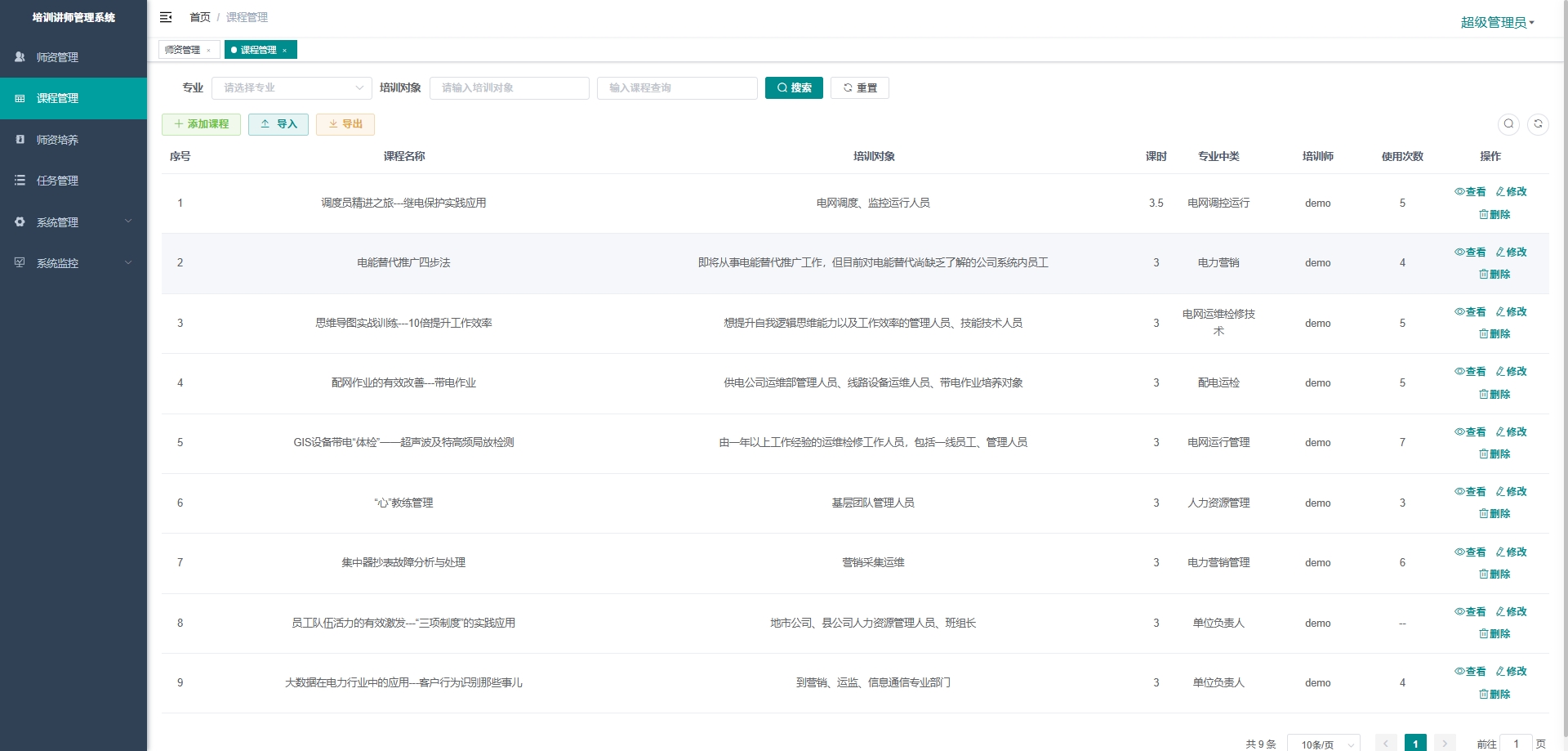Screen dimensions: 1568x751
Task: Click the 使用次数 column header
Action: click(x=1402, y=156)
